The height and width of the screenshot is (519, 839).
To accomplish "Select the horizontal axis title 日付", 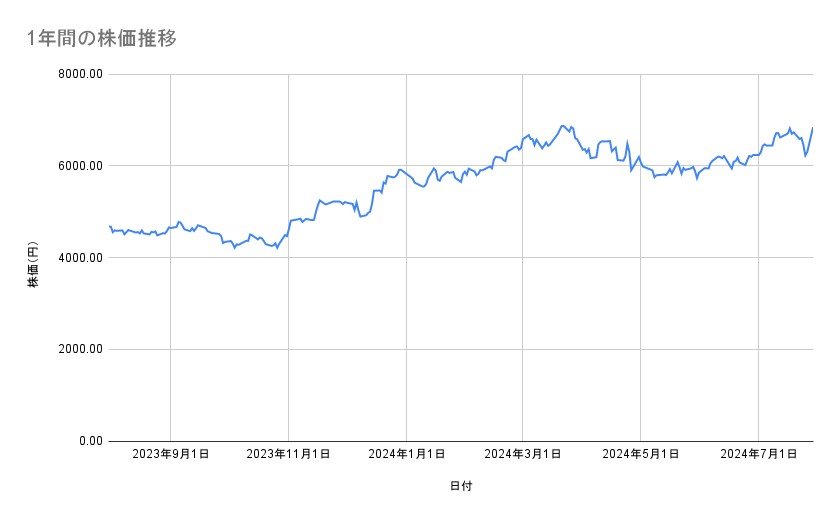I will [x=460, y=487].
